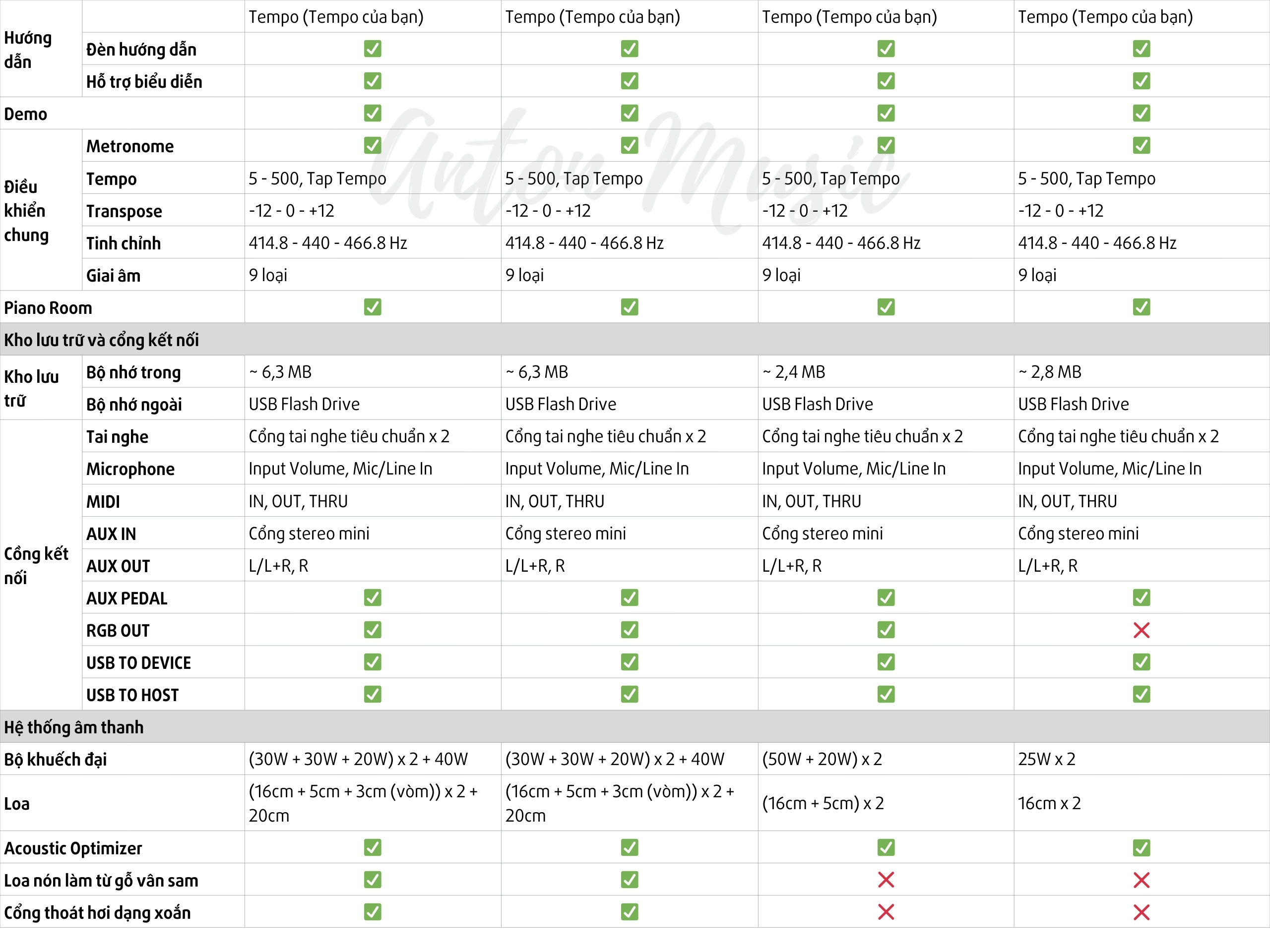This screenshot has height=952, width=1270.
Task: Click the third-column green check for Metronome
Action: pos(886,145)
